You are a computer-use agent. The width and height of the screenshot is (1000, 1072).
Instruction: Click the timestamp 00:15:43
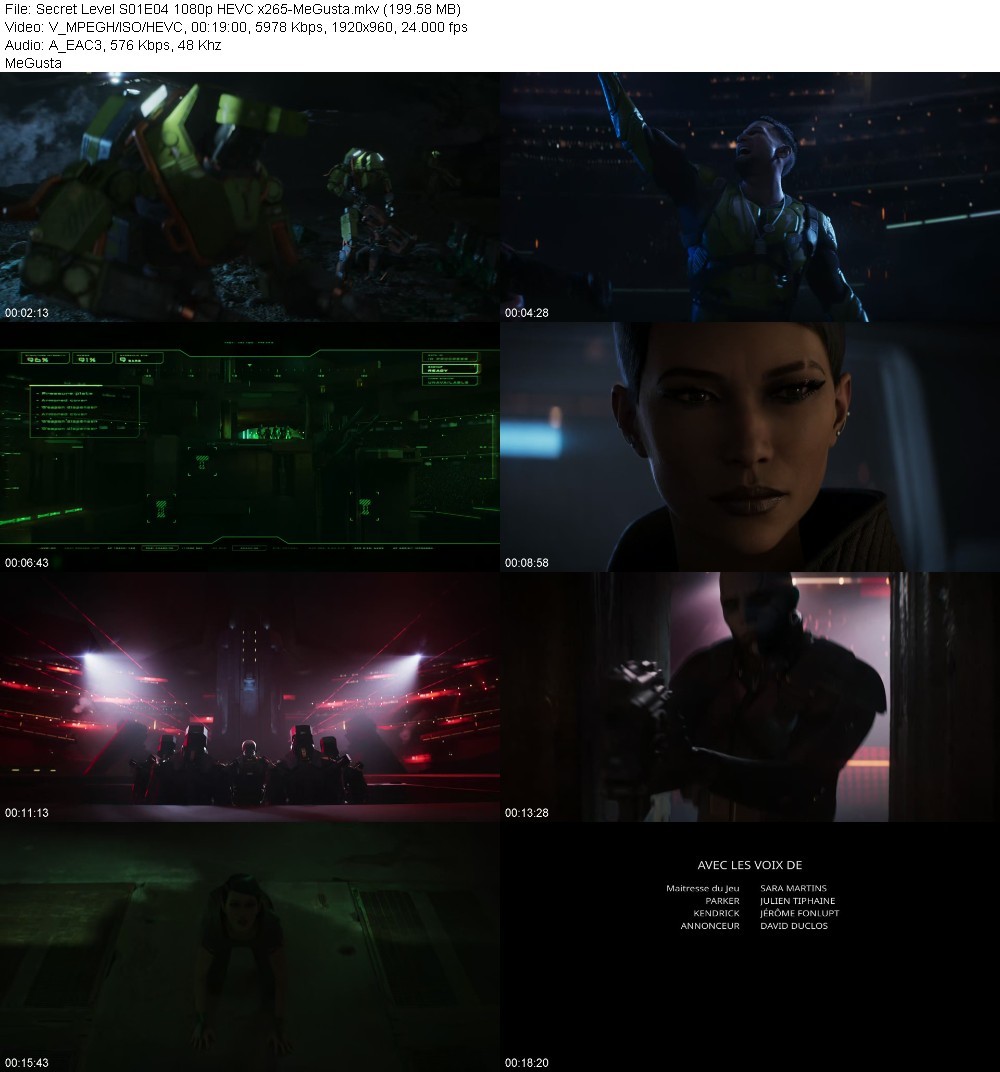click(27, 1063)
